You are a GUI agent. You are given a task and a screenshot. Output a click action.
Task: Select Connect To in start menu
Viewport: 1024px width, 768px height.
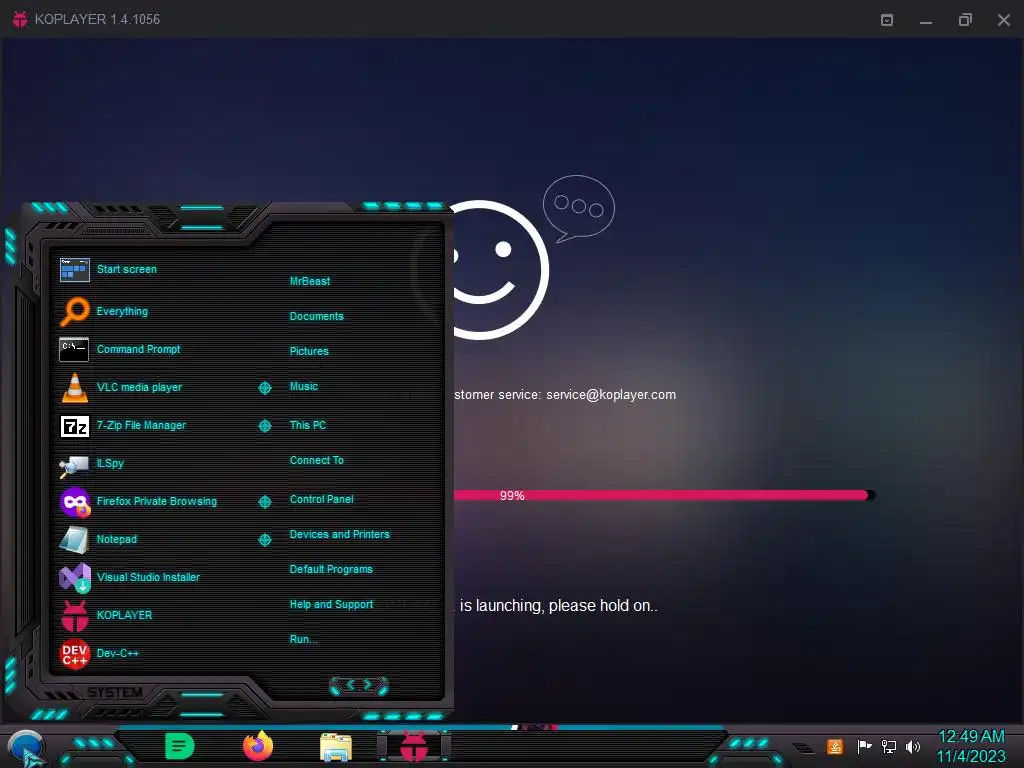317,460
